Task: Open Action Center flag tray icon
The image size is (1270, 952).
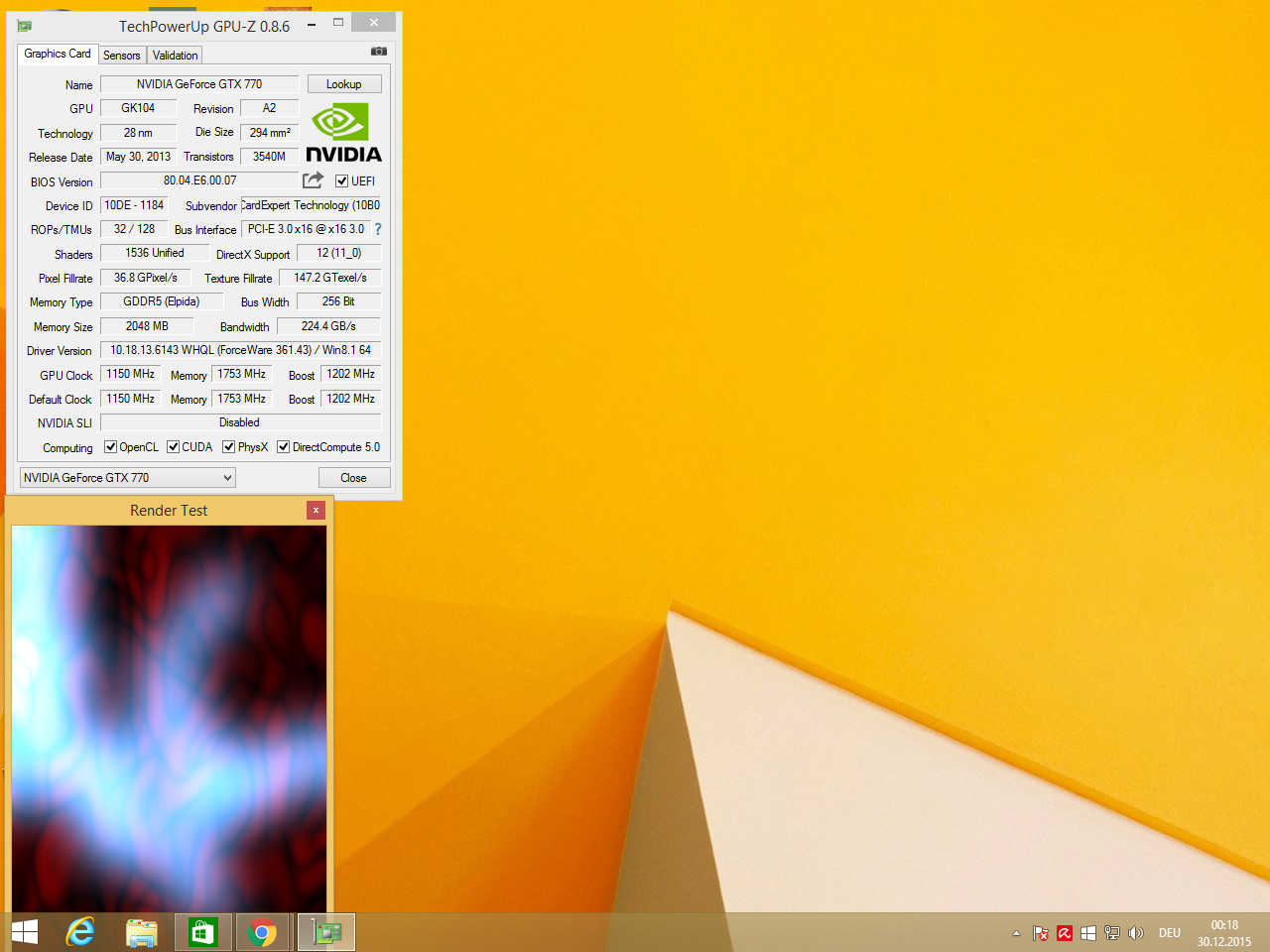Action: (1041, 933)
